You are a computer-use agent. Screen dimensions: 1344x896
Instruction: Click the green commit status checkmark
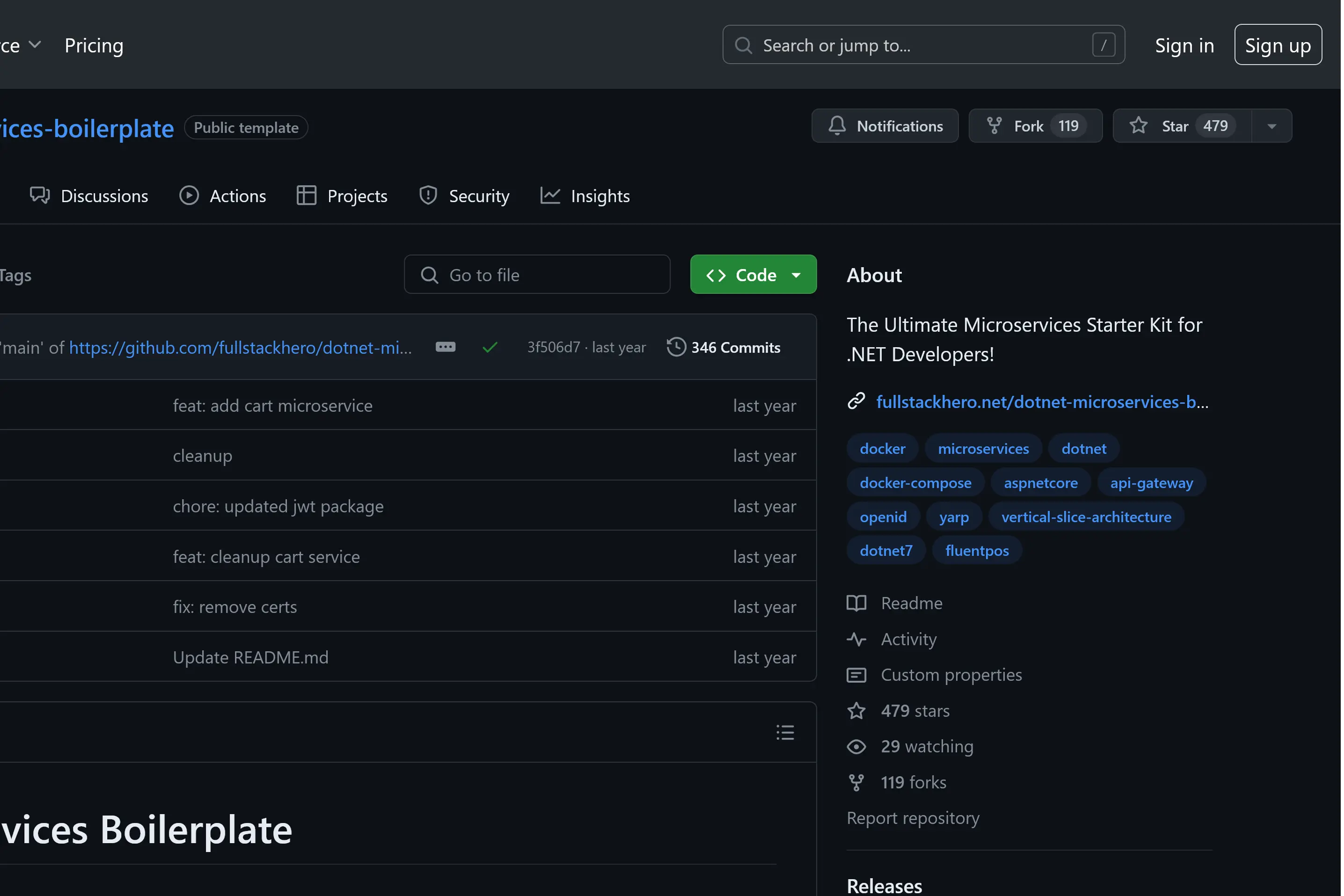(489, 348)
